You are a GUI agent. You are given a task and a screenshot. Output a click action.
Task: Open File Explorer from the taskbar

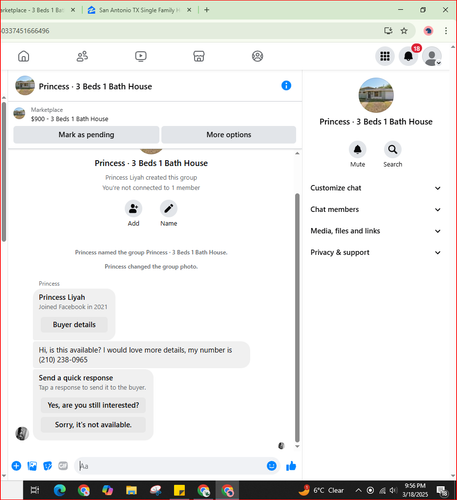[131, 490]
